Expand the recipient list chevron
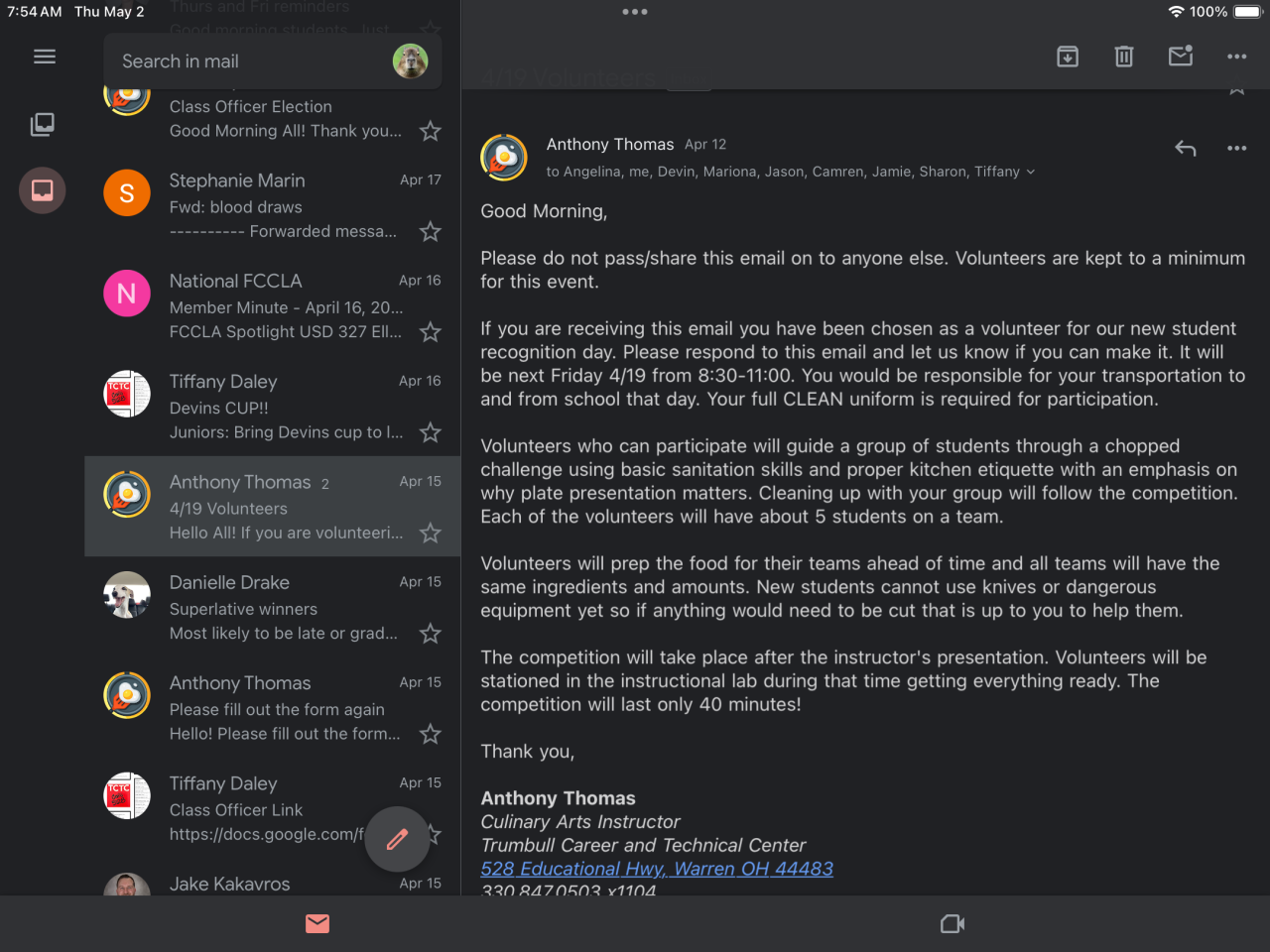This screenshot has width=1270, height=952. (1031, 173)
